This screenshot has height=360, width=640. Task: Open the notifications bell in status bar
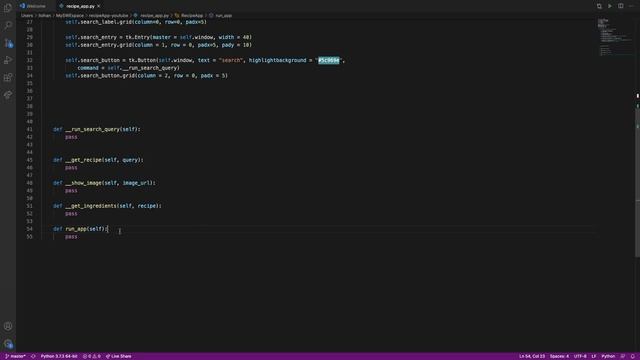tap(633, 356)
